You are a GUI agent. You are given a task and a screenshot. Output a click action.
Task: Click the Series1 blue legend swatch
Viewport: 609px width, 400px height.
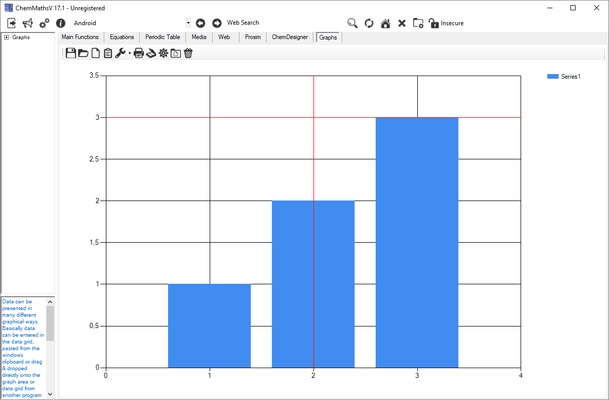[553, 77]
